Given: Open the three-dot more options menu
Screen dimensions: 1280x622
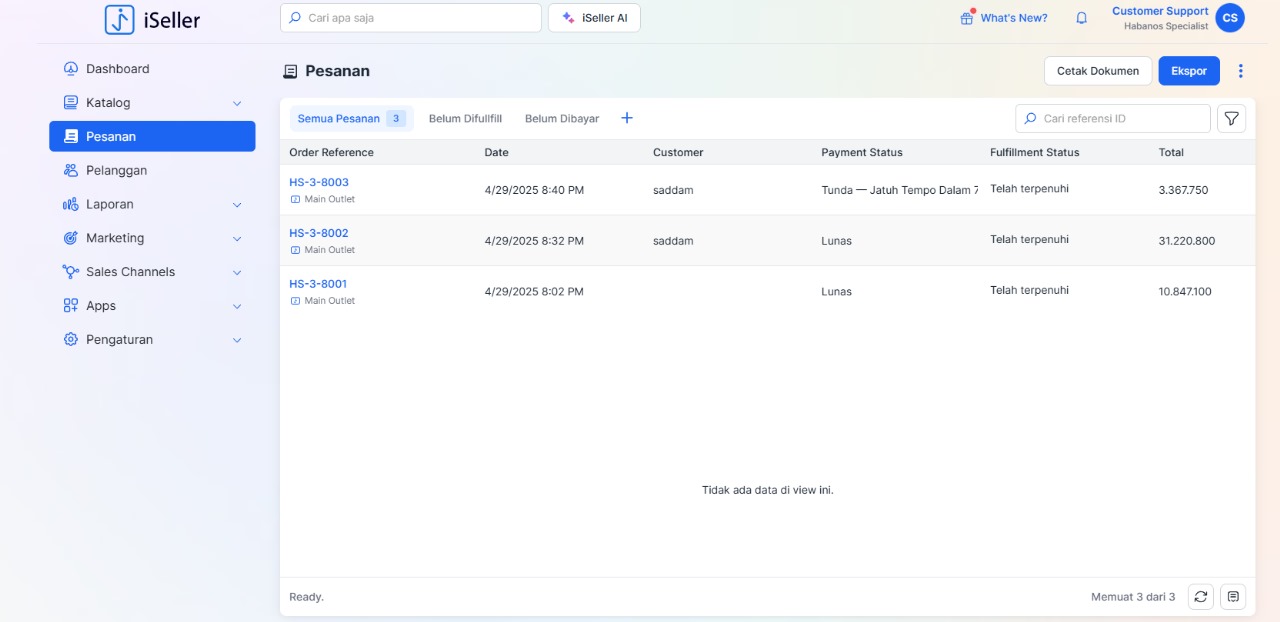Looking at the screenshot, I should (1241, 71).
